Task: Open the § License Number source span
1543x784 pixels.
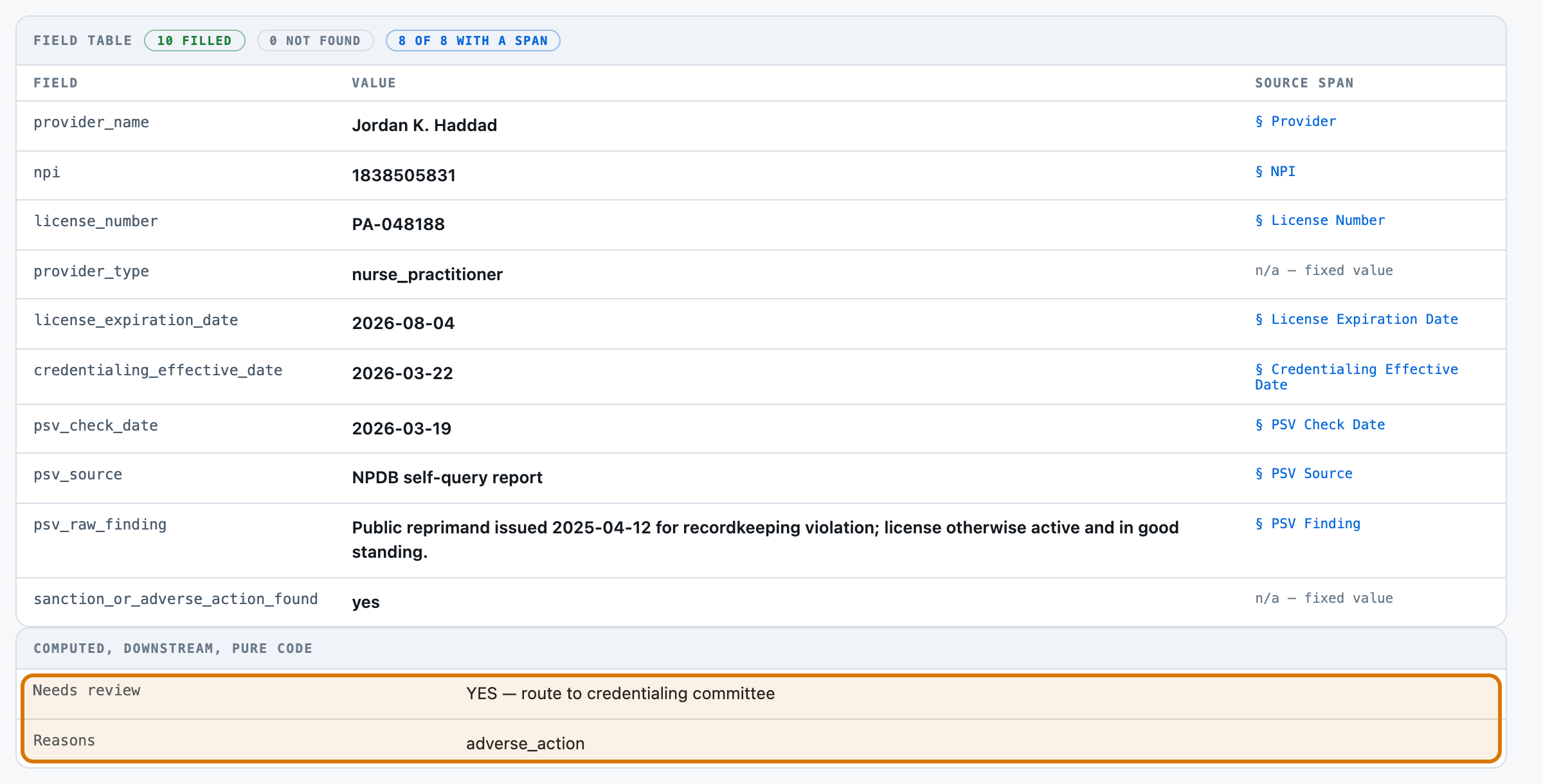Action: point(1320,220)
